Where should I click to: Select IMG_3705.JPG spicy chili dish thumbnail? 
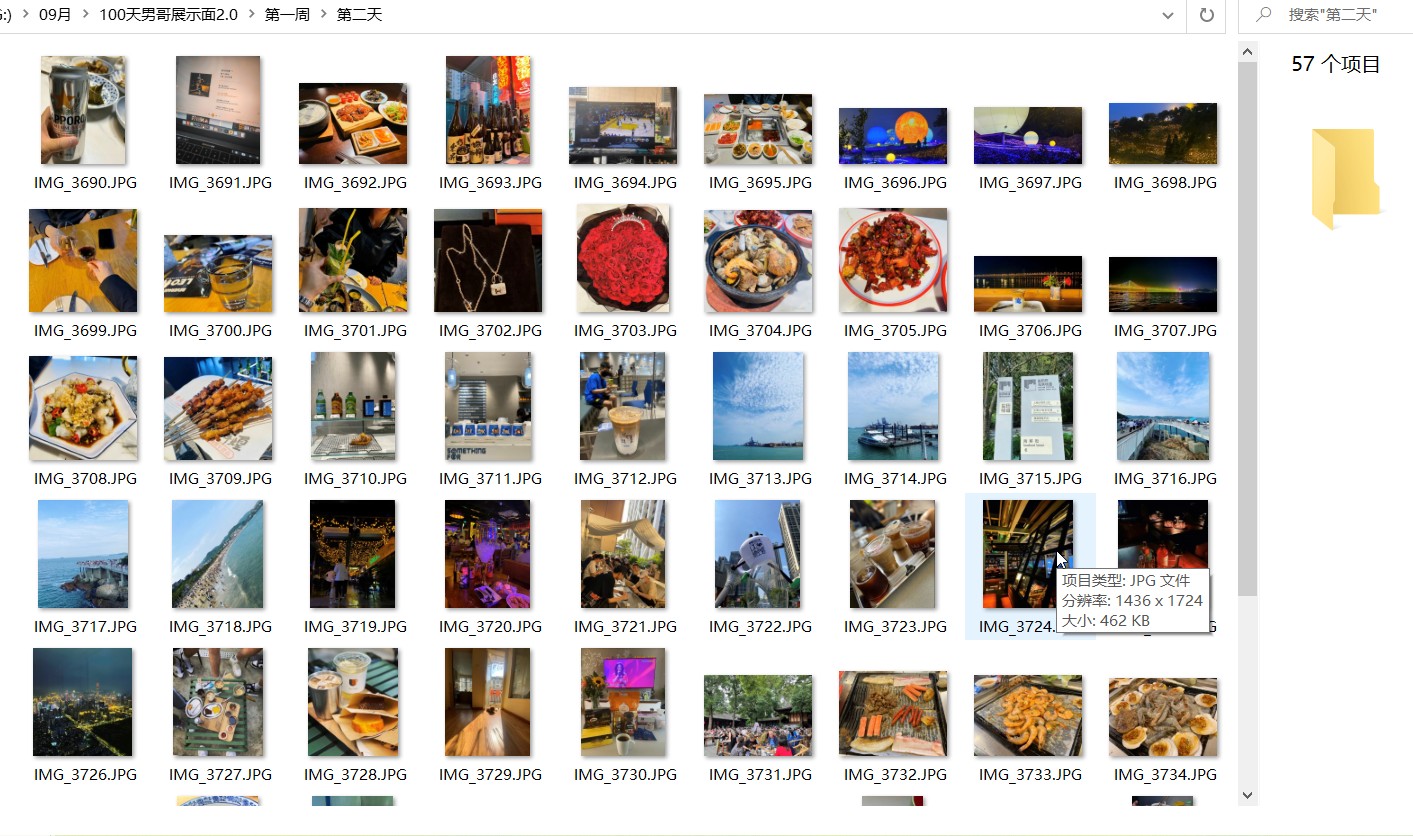[893, 260]
